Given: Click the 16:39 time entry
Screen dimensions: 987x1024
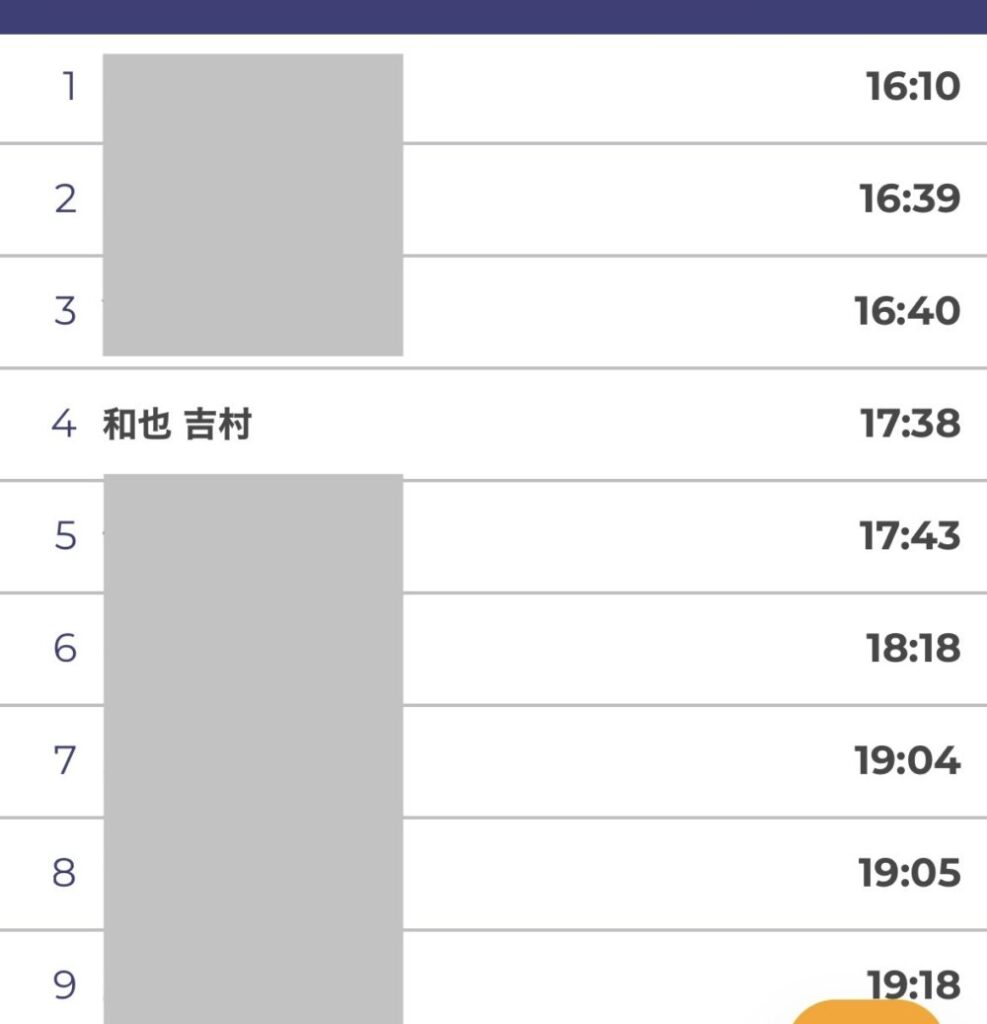Looking at the screenshot, I should 910,199.
